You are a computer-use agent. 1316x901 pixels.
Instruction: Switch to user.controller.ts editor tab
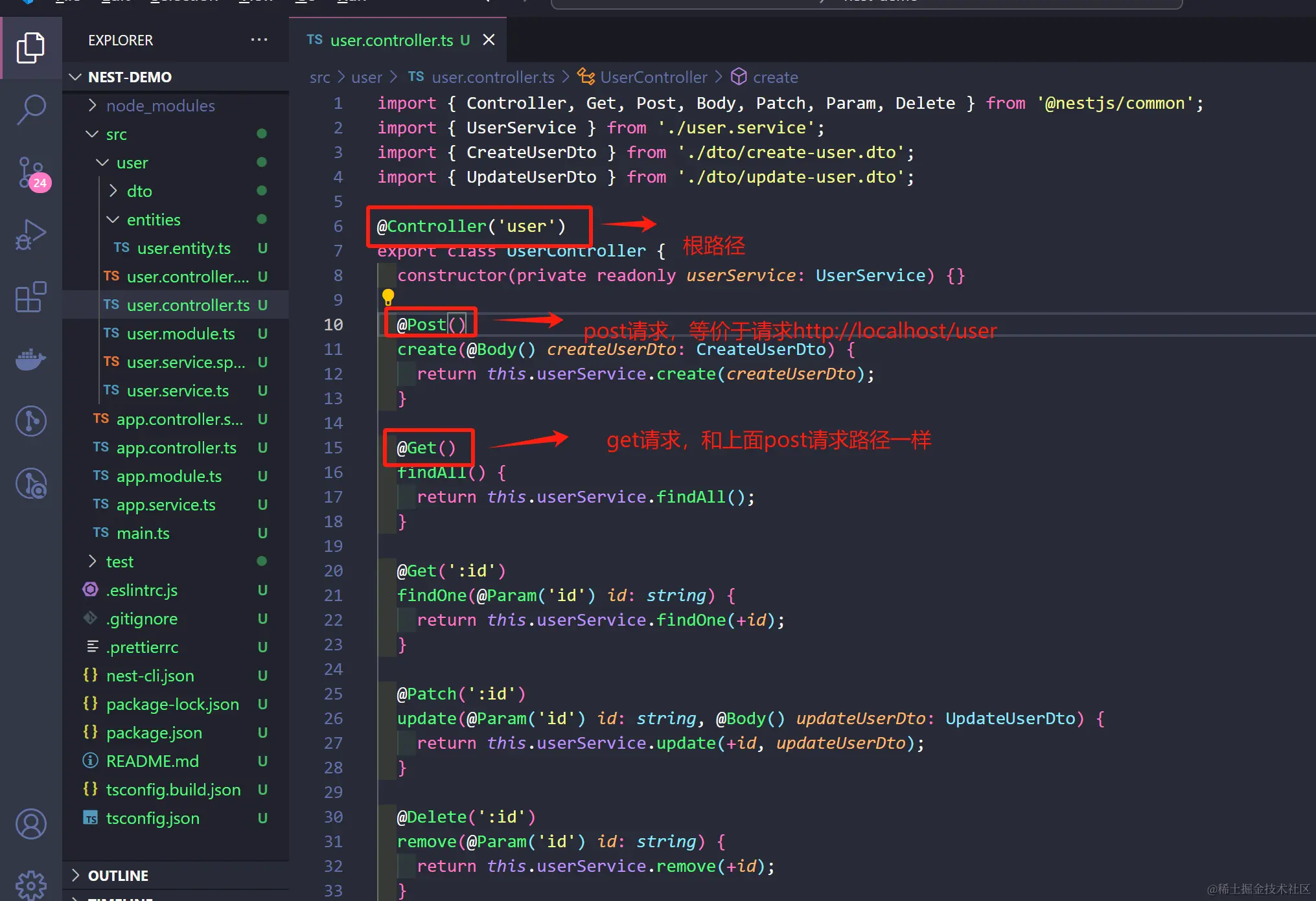click(391, 40)
